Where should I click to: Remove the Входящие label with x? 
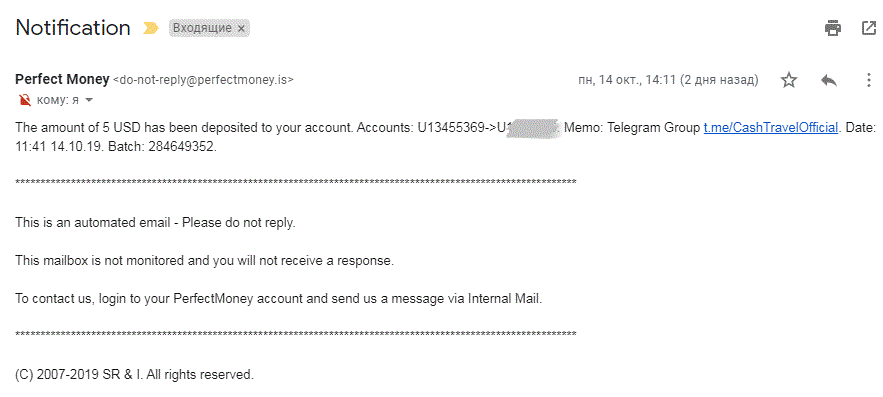click(241, 28)
